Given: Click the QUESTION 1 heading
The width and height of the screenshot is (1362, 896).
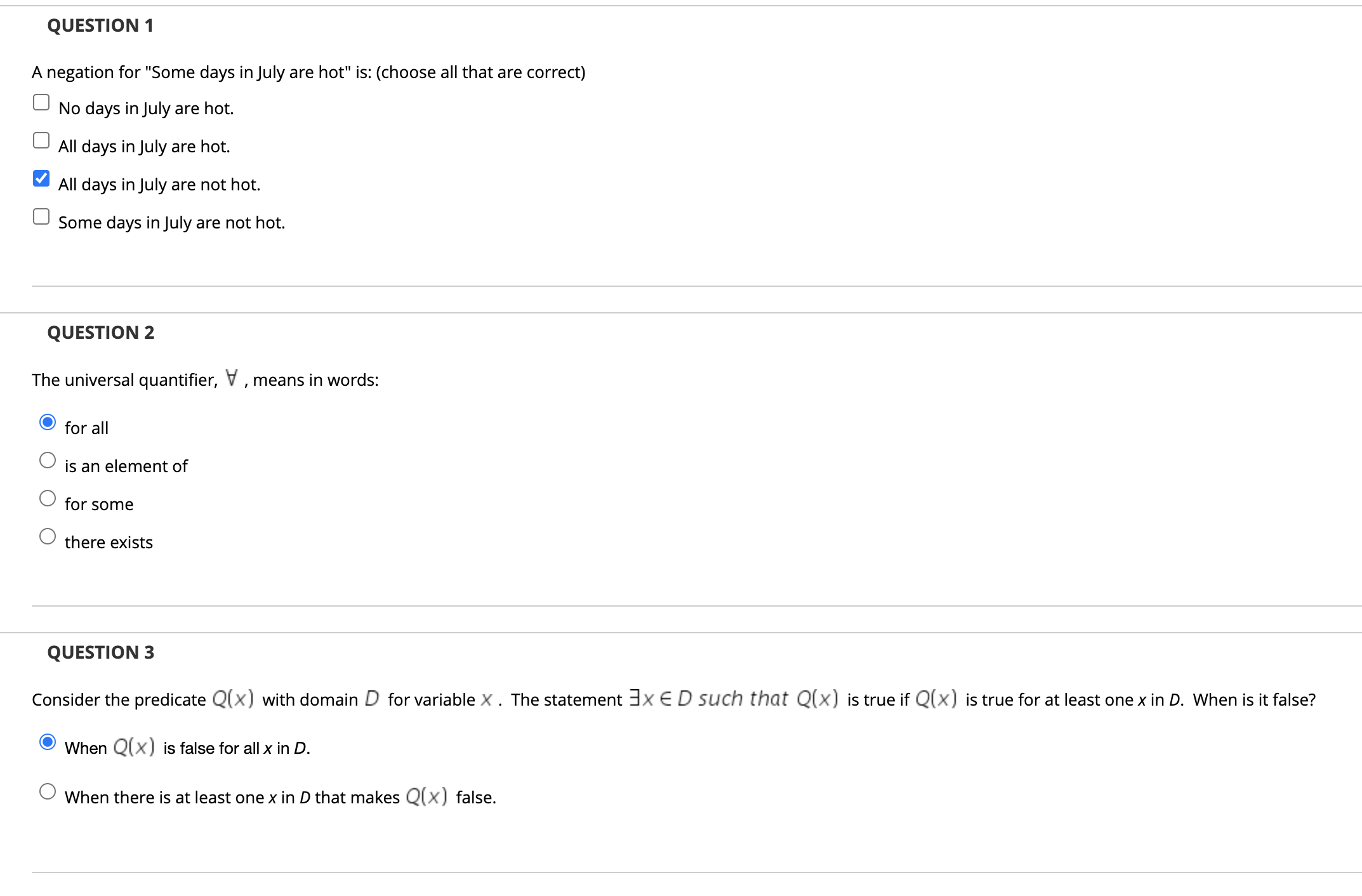Looking at the screenshot, I should click(x=100, y=25).
